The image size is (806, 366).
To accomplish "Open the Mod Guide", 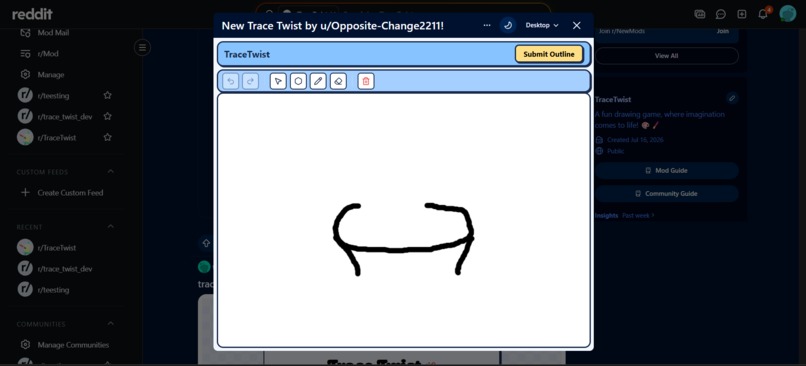I will click(x=666, y=170).
